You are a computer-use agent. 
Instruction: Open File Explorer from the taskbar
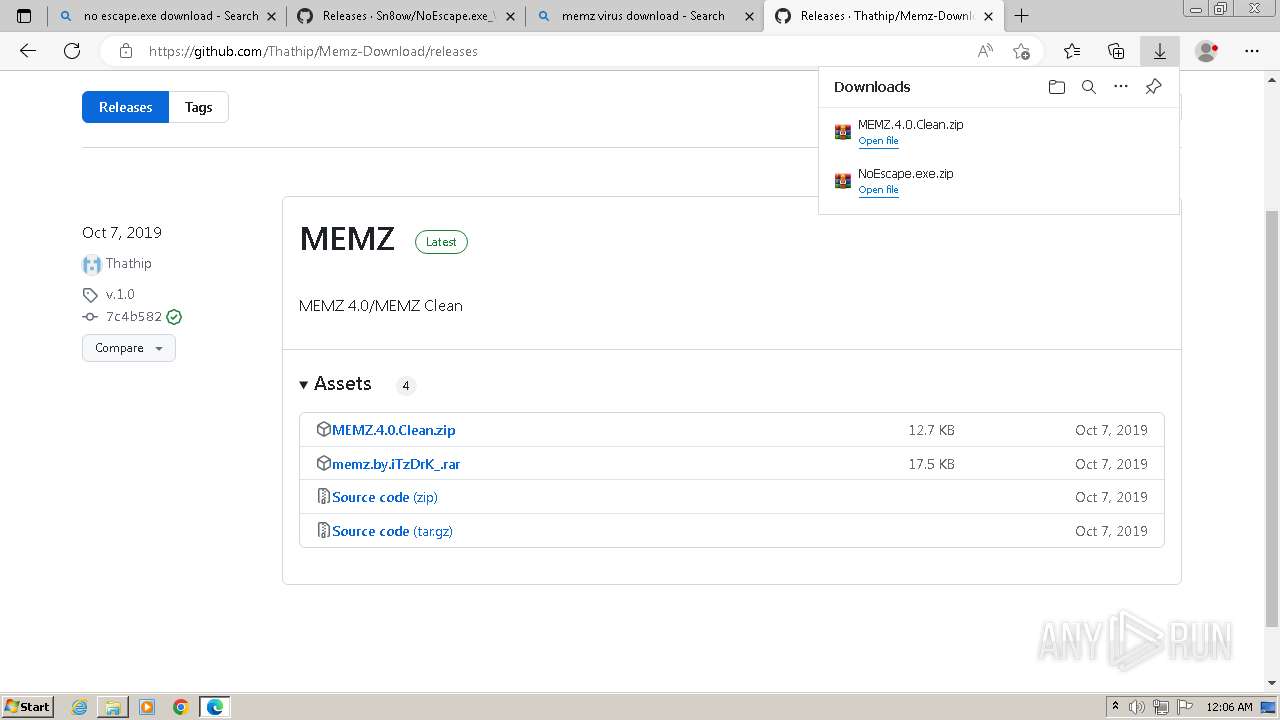(x=113, y=707)
